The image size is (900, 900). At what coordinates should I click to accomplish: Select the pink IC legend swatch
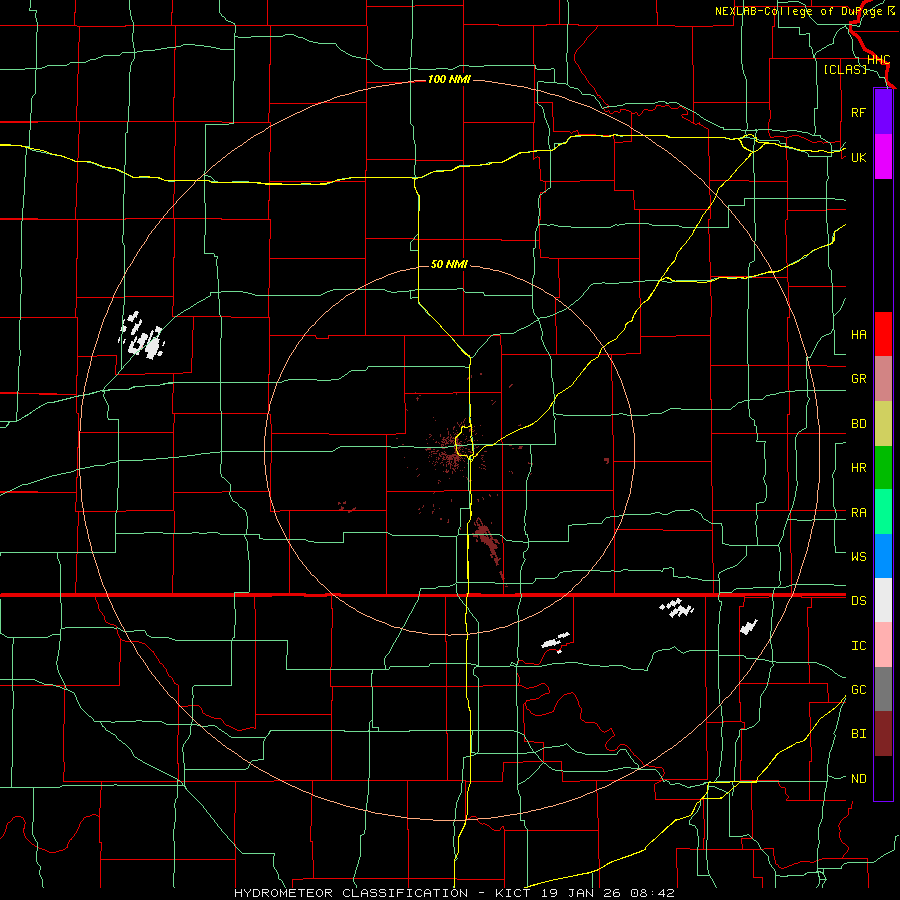point(883,645)
